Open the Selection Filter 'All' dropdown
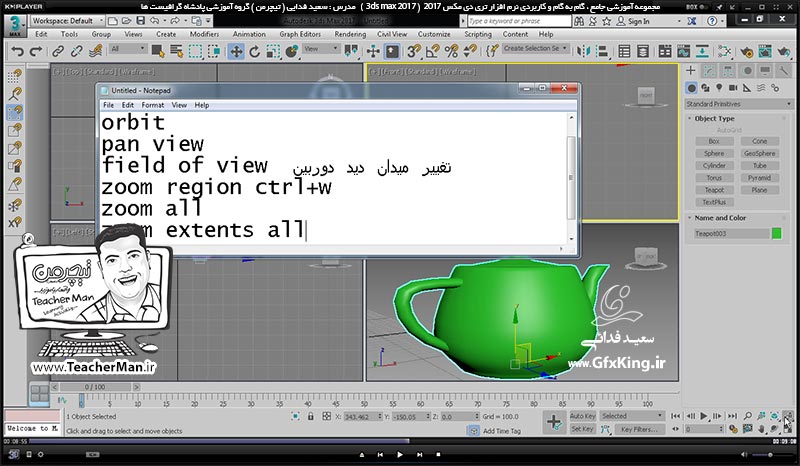Screen dimensions: 800x466 (128, 49)
